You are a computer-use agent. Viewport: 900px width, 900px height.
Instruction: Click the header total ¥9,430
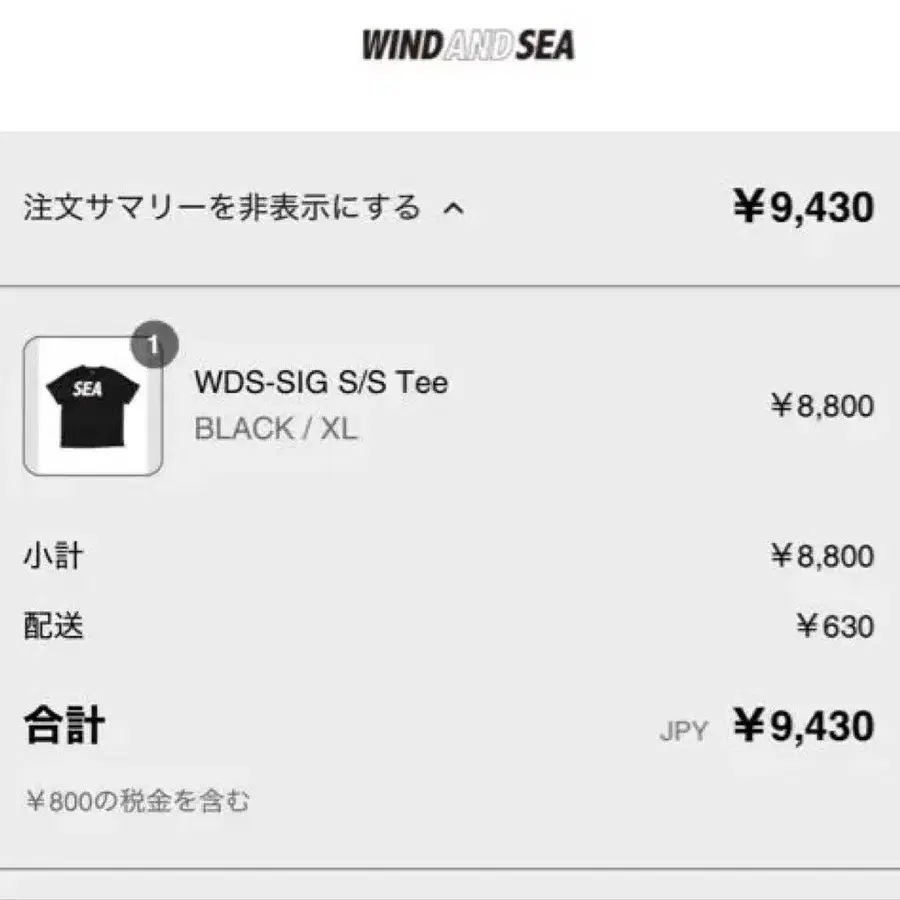(x=803, y=207)
